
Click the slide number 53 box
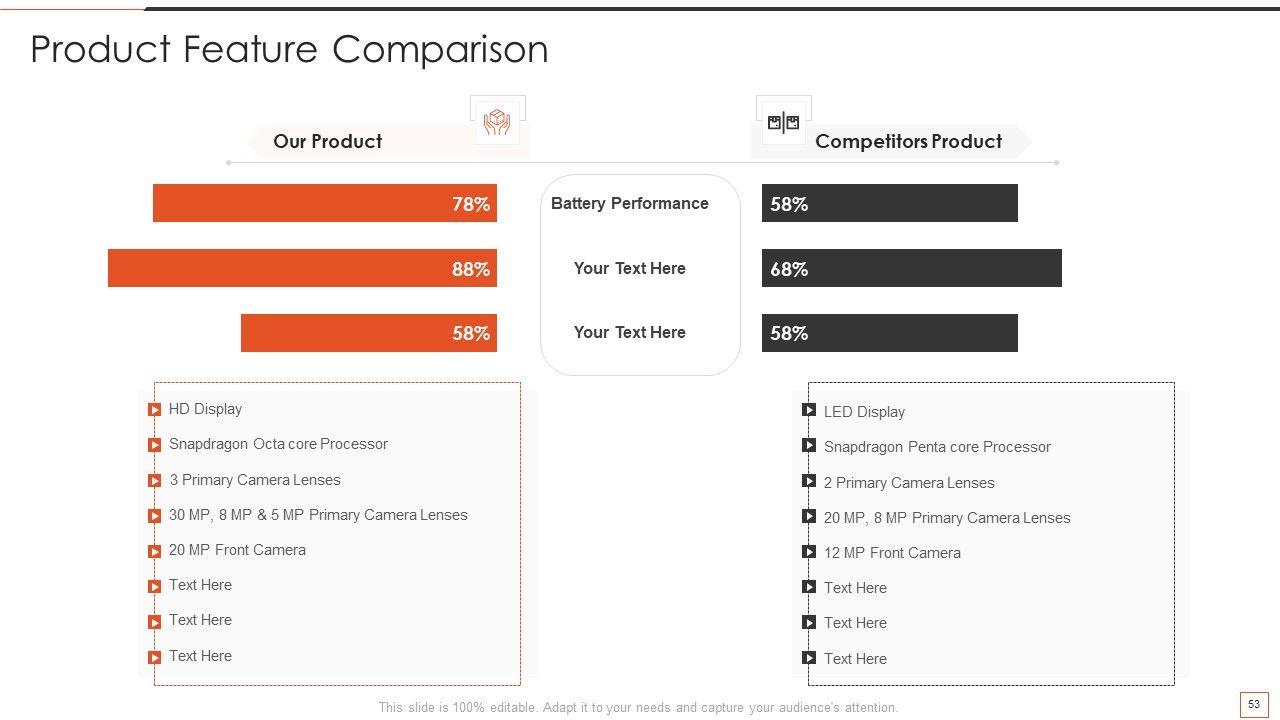(x=1254, y=704)
